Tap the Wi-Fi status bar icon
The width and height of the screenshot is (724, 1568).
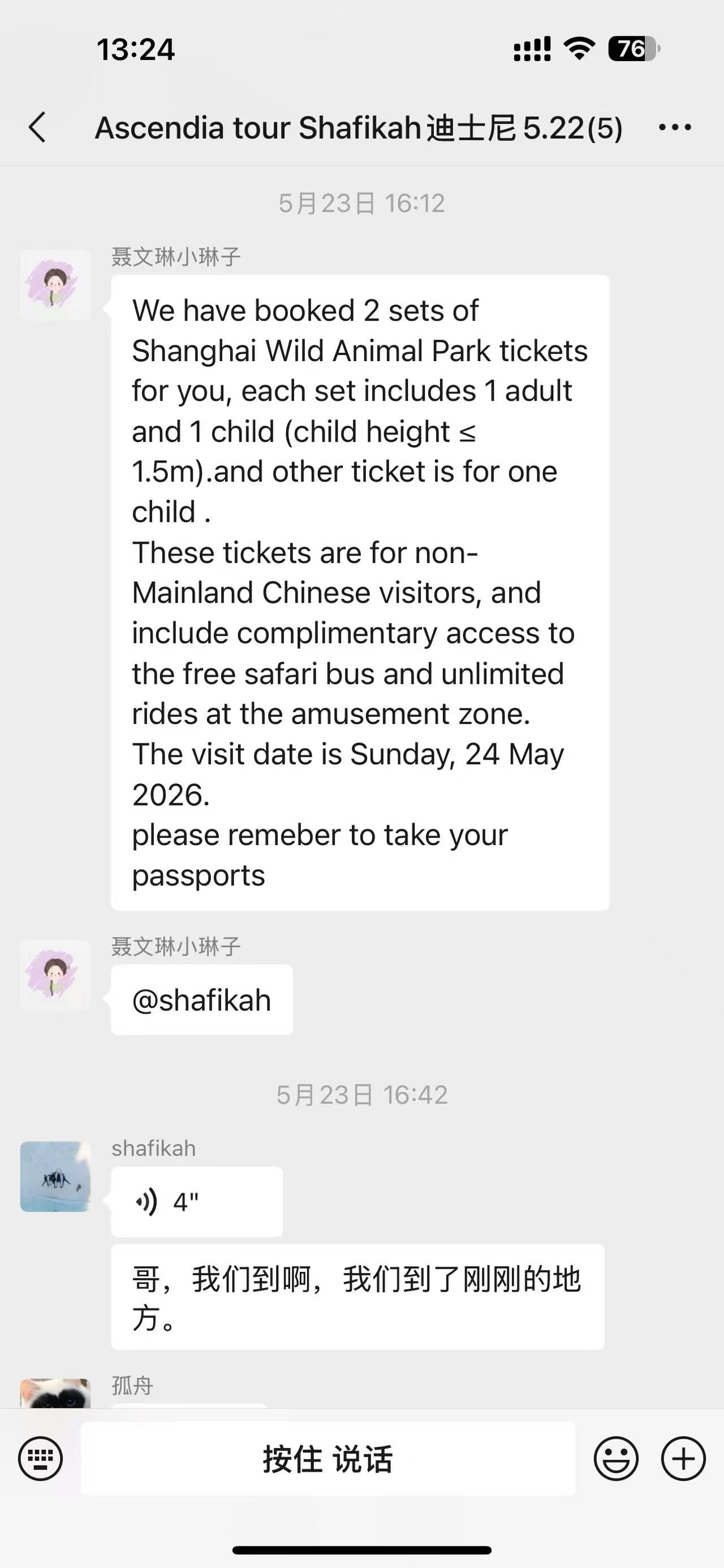[x=579, y=49]
